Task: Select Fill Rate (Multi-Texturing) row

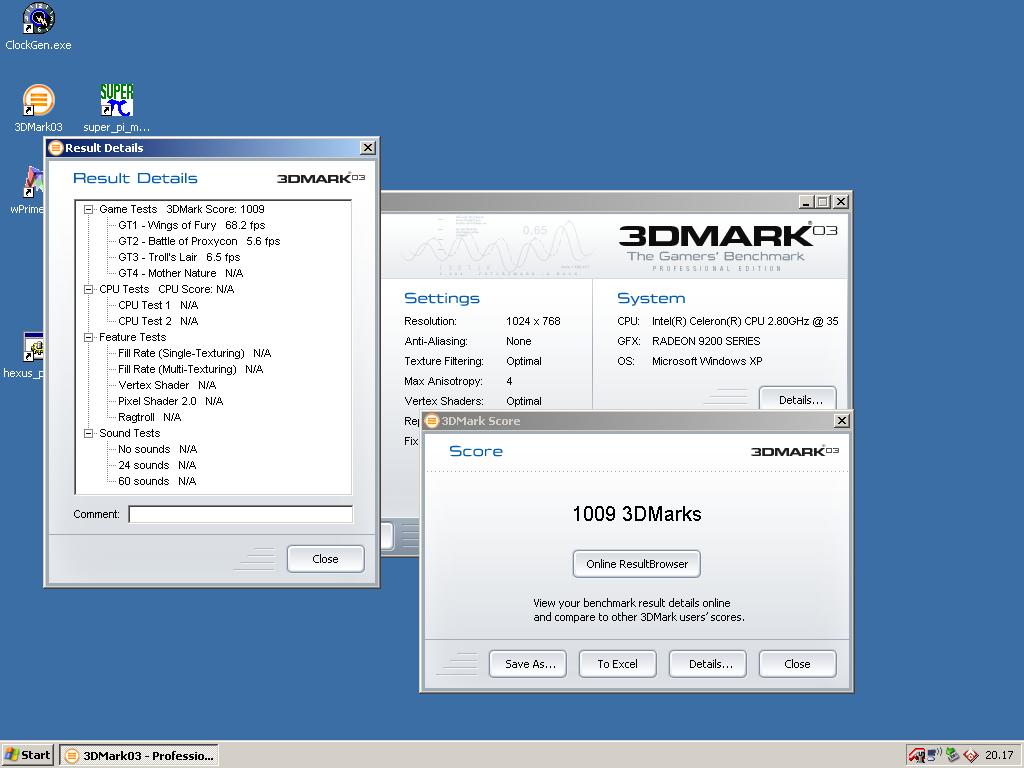Action: click(x=190, y=369)
